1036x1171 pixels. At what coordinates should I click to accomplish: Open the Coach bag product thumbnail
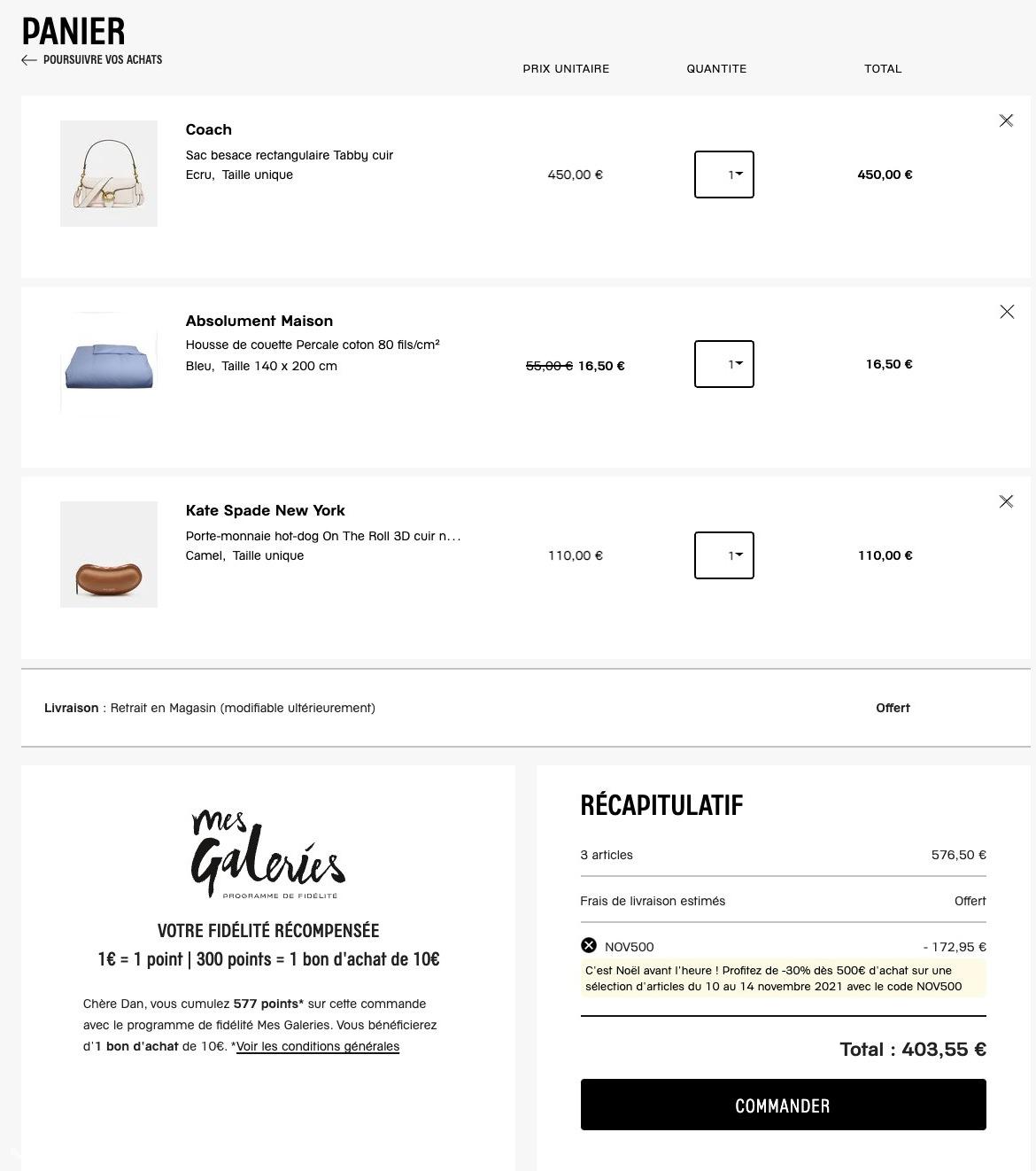pyautogui.click(x=109, y=174)
